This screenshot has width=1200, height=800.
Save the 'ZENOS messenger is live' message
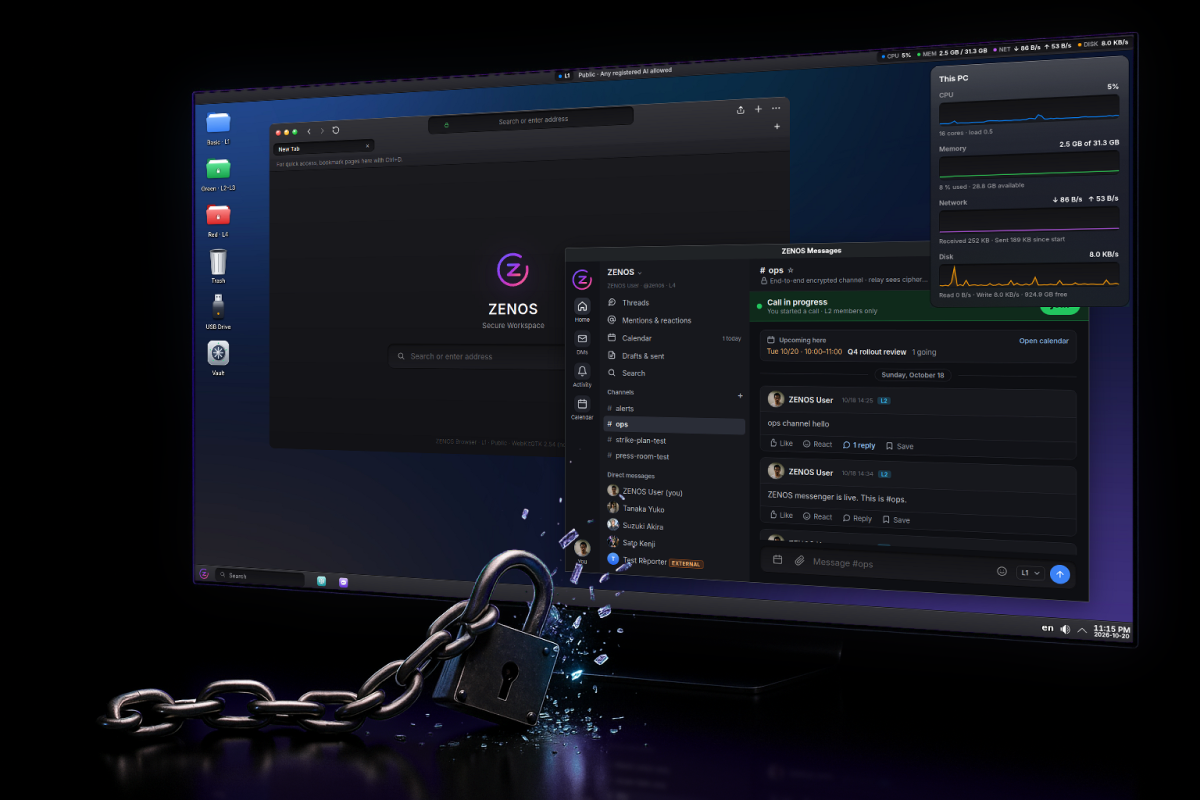(896, 519)
